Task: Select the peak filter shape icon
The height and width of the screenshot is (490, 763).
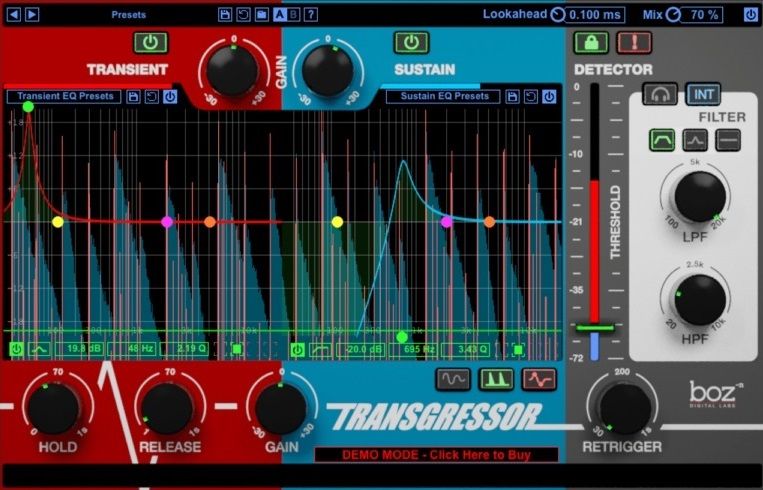Action: tap(695, 140)
